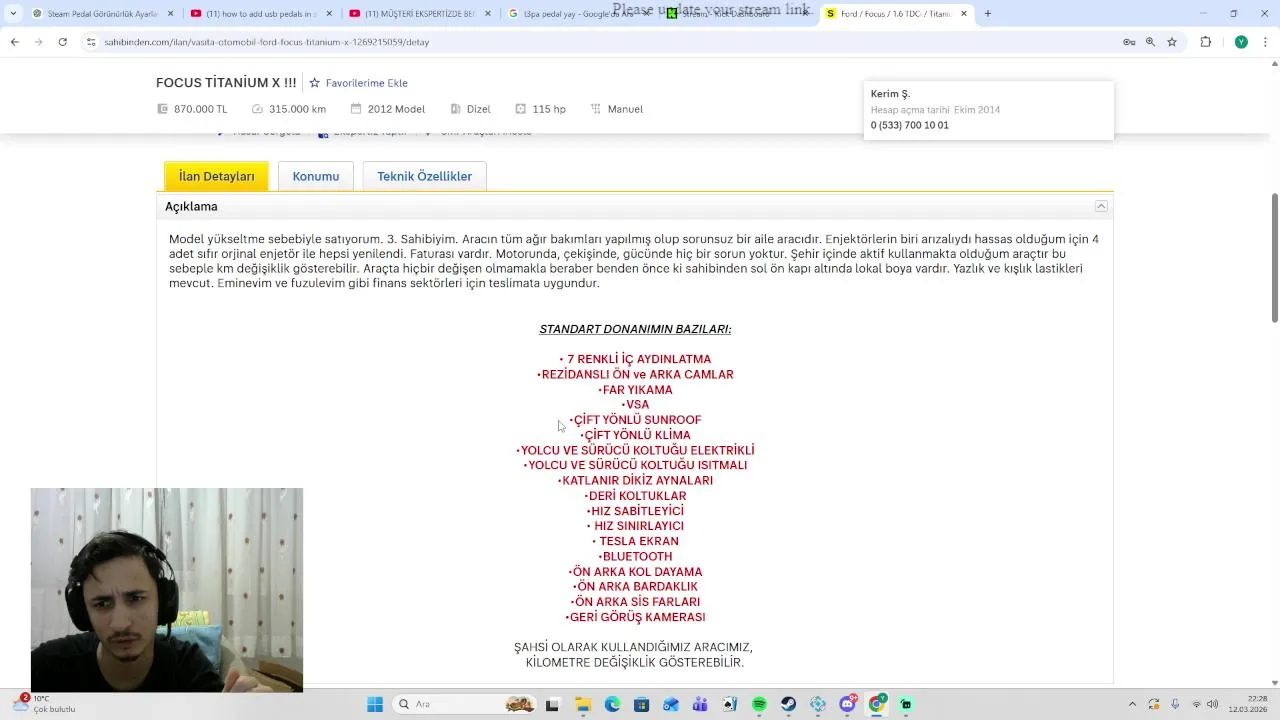The height and width of the screenshot is (720, 1280).
Task: Click the 115 hp engine power icon
Action: pyautogui.click(x=520, y=109)
